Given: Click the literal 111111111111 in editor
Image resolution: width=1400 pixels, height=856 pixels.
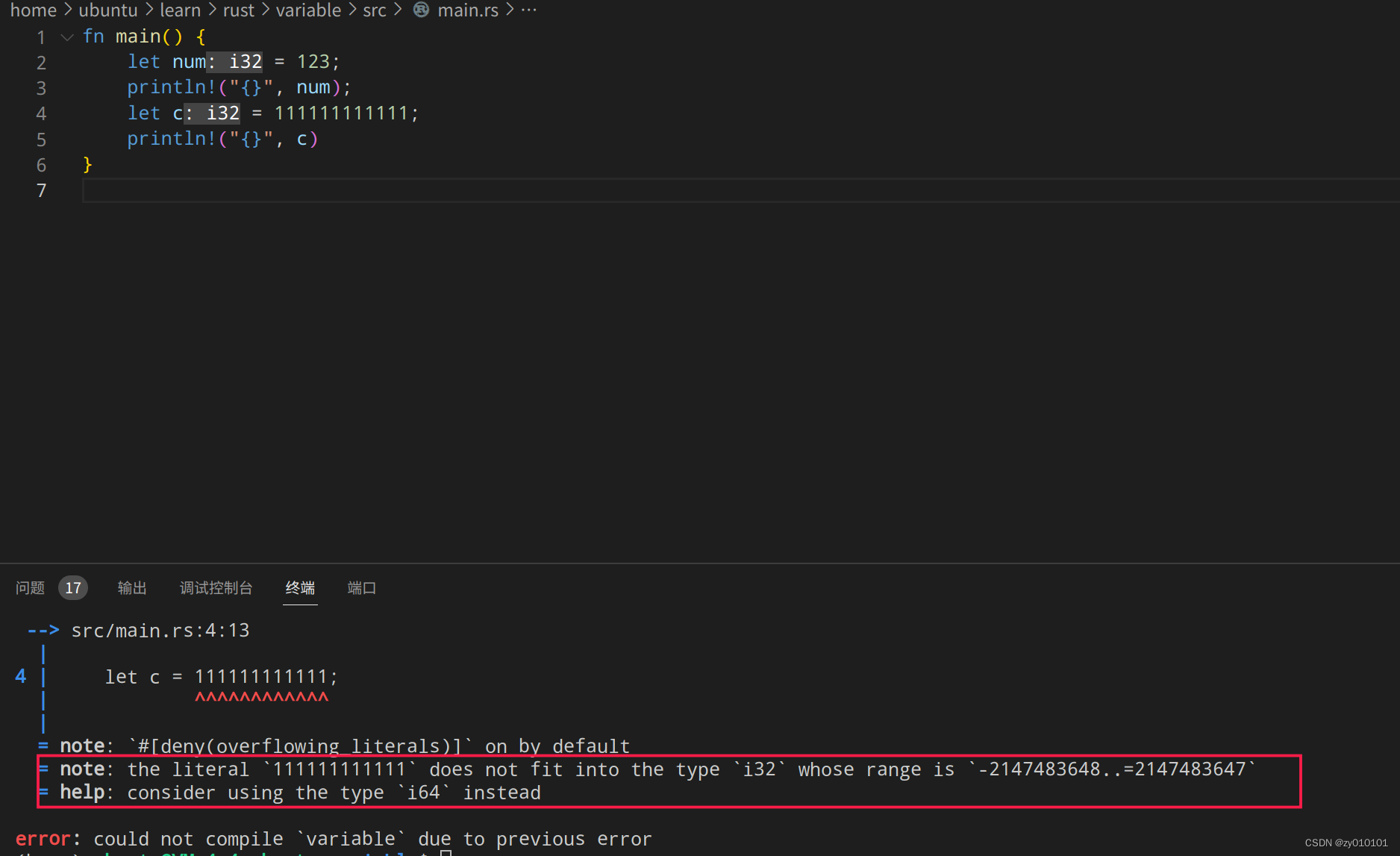Looking at the screenshot, I should pos(342,113).
